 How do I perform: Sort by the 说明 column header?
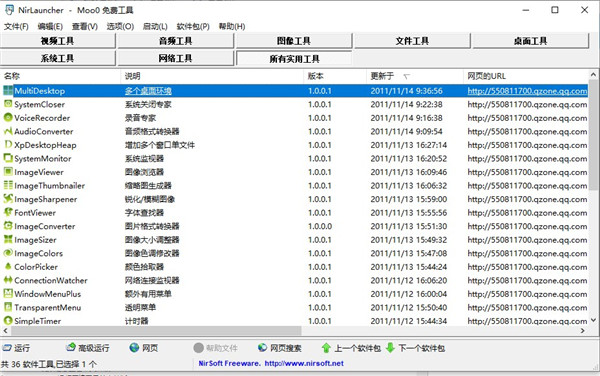point(212,76)
